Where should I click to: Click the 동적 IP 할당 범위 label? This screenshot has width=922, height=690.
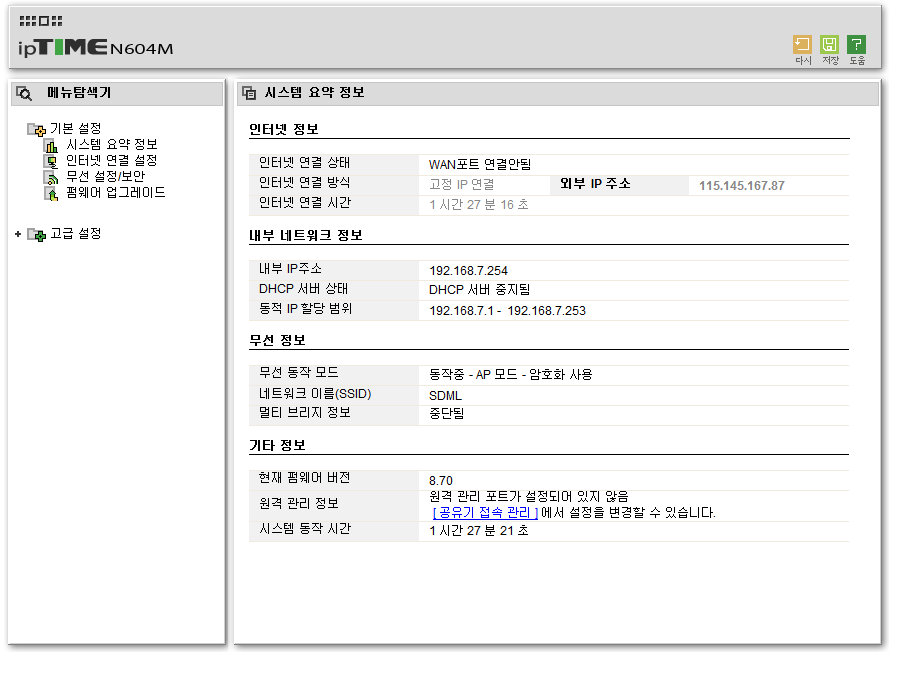305,308
